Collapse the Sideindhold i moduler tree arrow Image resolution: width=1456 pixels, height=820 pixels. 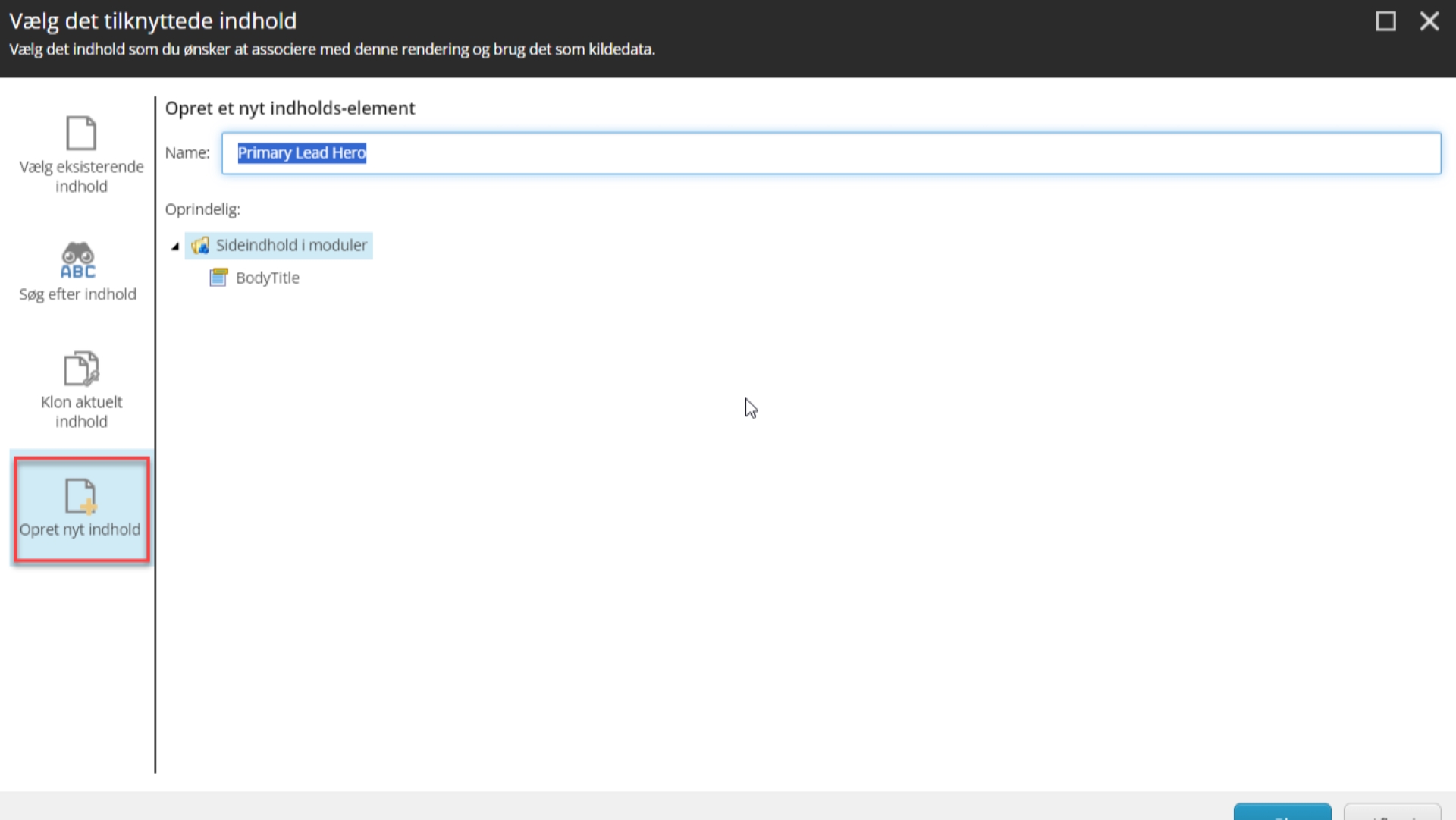[x=175, y=247]
